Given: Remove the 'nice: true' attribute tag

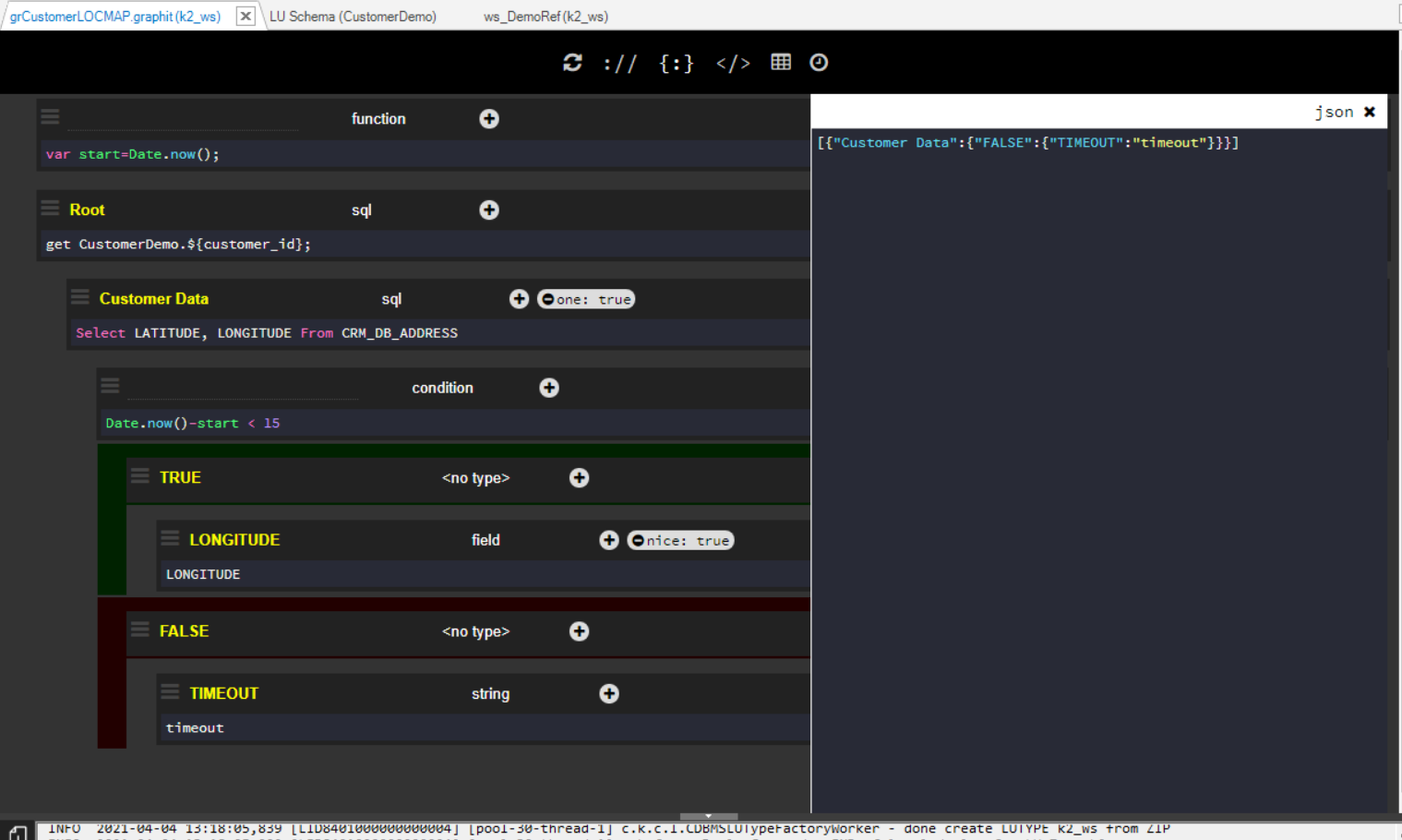Looking at the screenshot, I should click(637, 540).
